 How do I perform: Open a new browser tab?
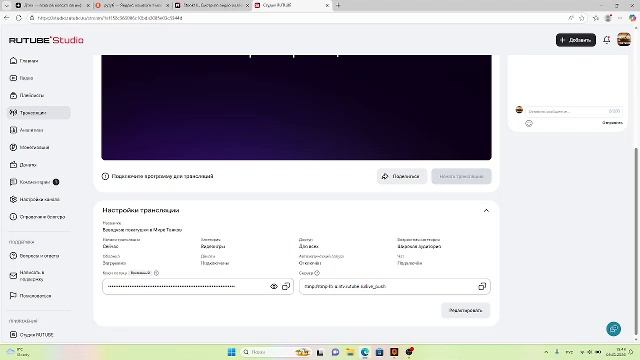[x=338, y=5]
